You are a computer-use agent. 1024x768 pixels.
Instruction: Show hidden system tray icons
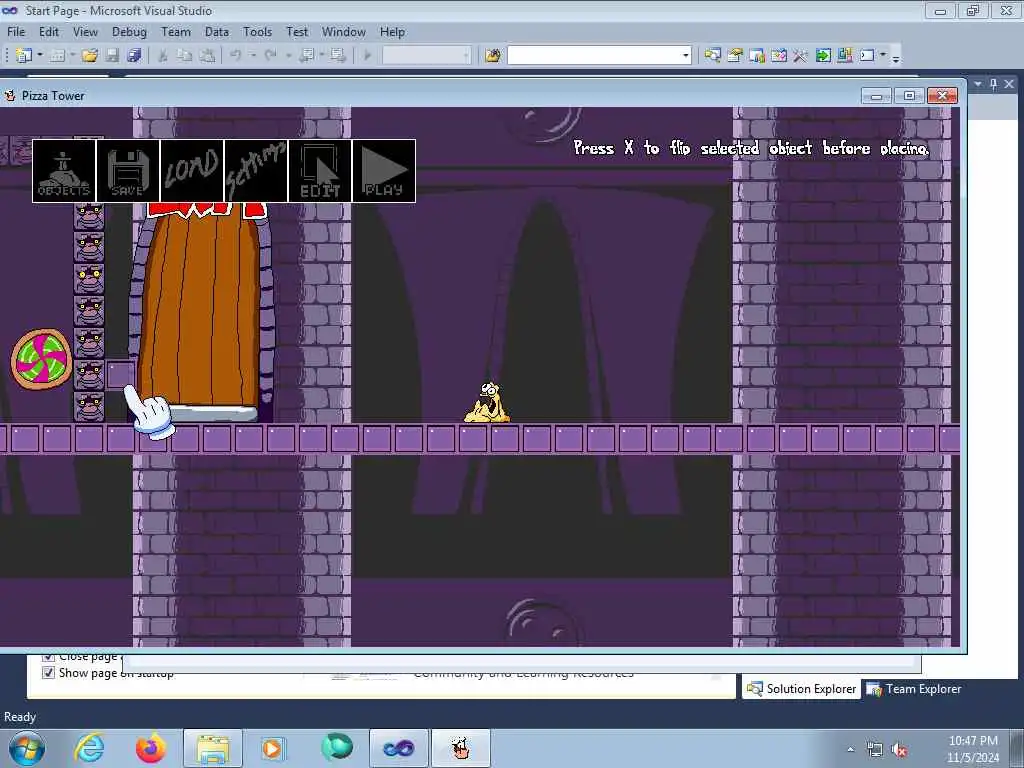click(850, 750)
